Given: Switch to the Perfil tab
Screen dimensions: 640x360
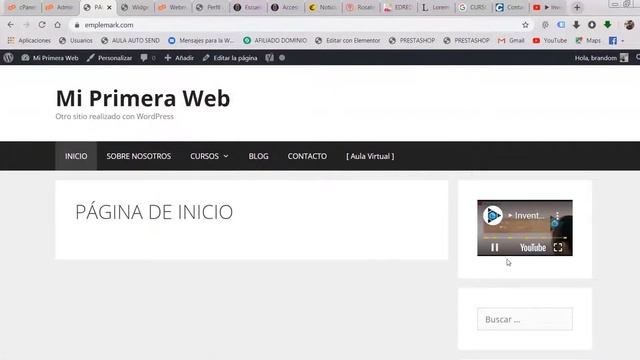Looking at the screenshot, I should pos(210,7).
